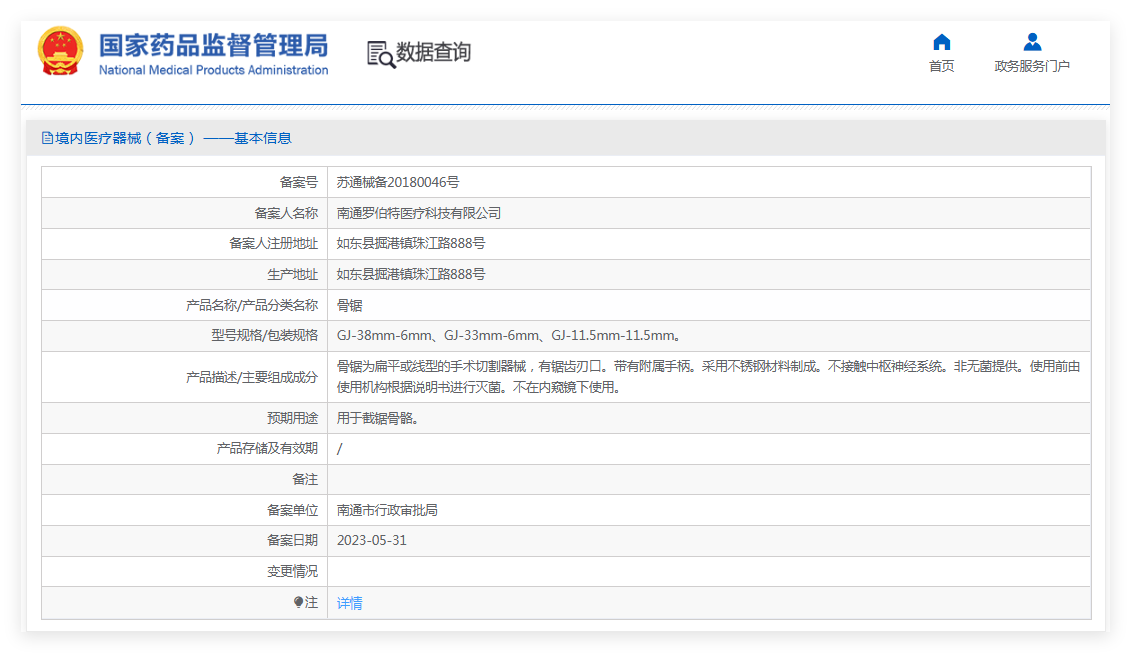Select 南通罗伯特医疗科技有限公司 cell
Screen dimensions: 1131x653
point(418,214)
